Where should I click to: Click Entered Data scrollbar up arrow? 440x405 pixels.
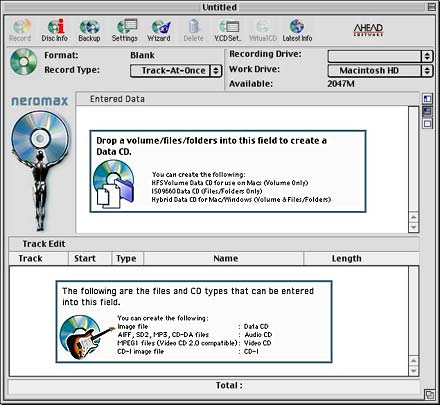click(x=414, y=218)
